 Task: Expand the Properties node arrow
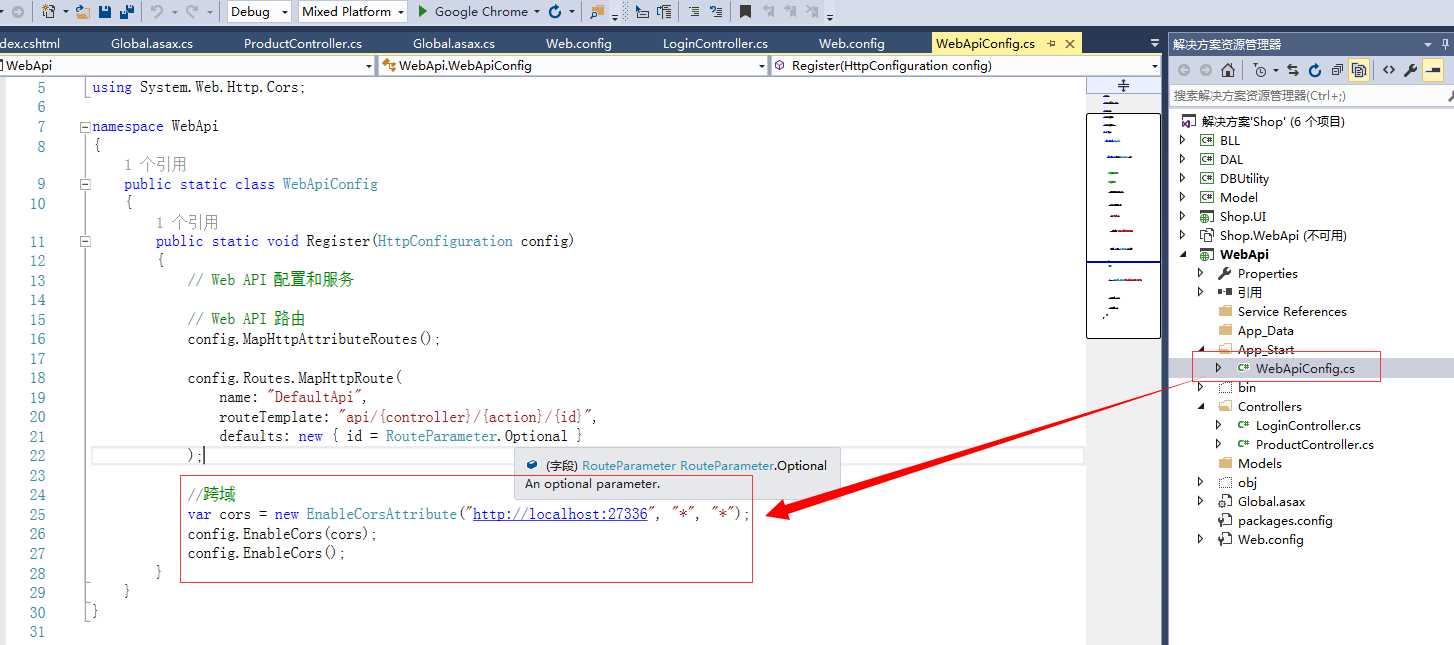(1201, 273)
